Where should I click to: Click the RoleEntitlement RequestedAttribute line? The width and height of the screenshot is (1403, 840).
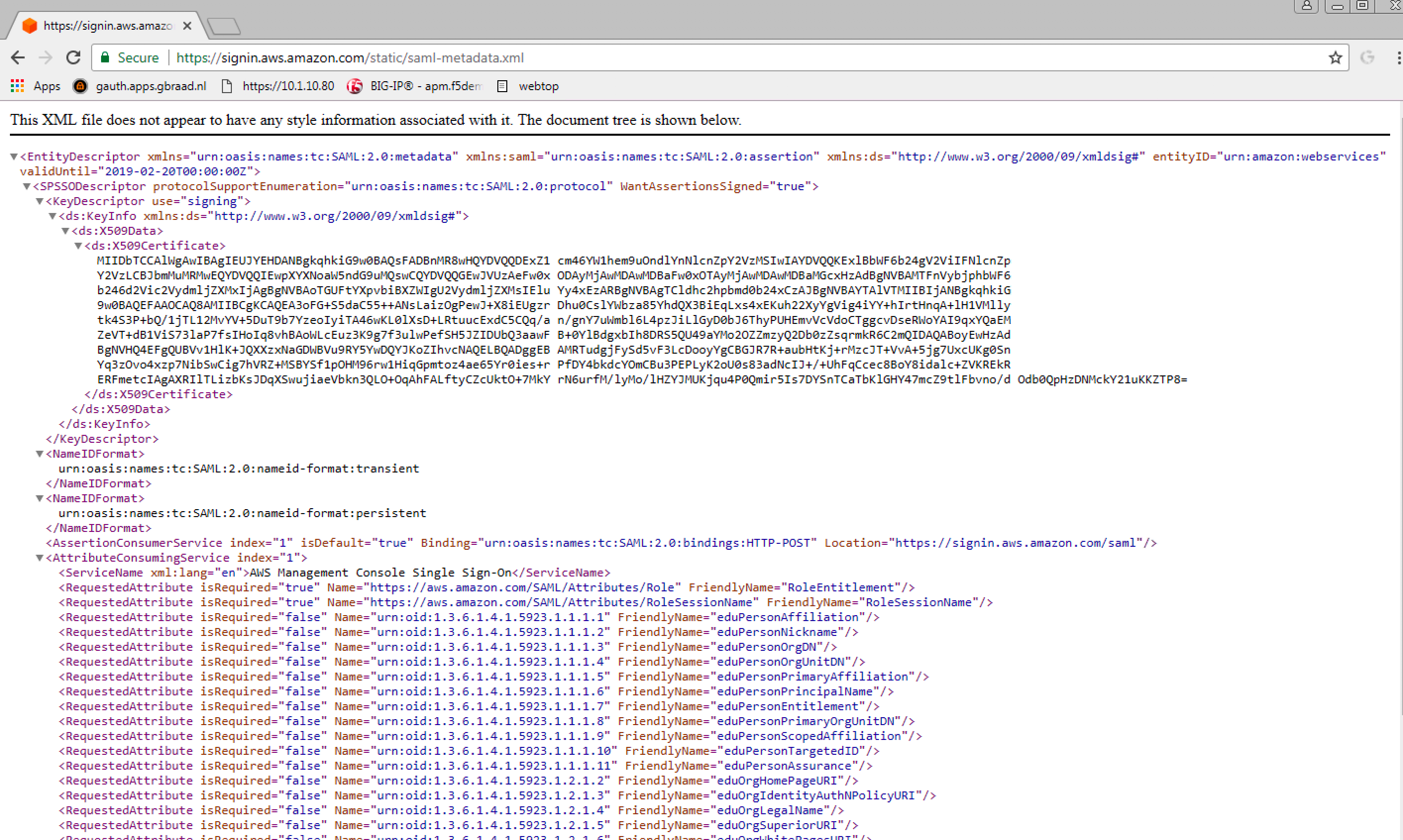(x=487, y=587)
